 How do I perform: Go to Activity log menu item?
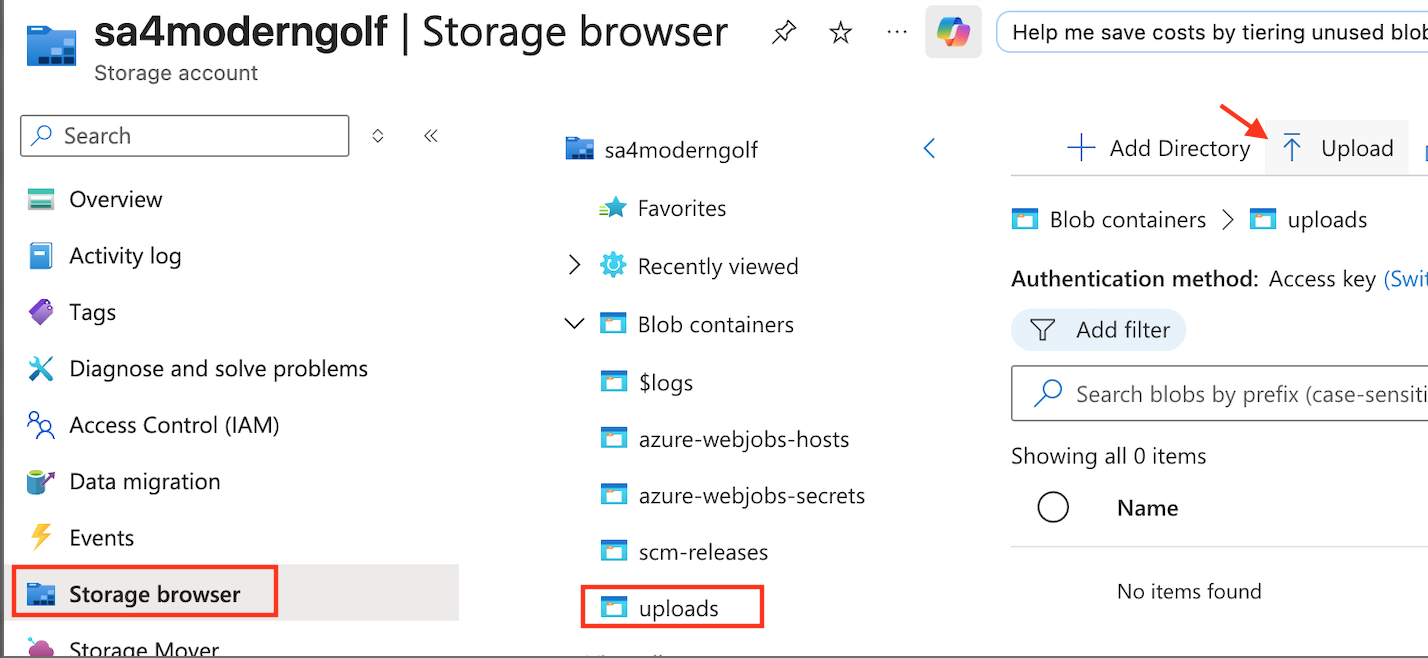125,256
